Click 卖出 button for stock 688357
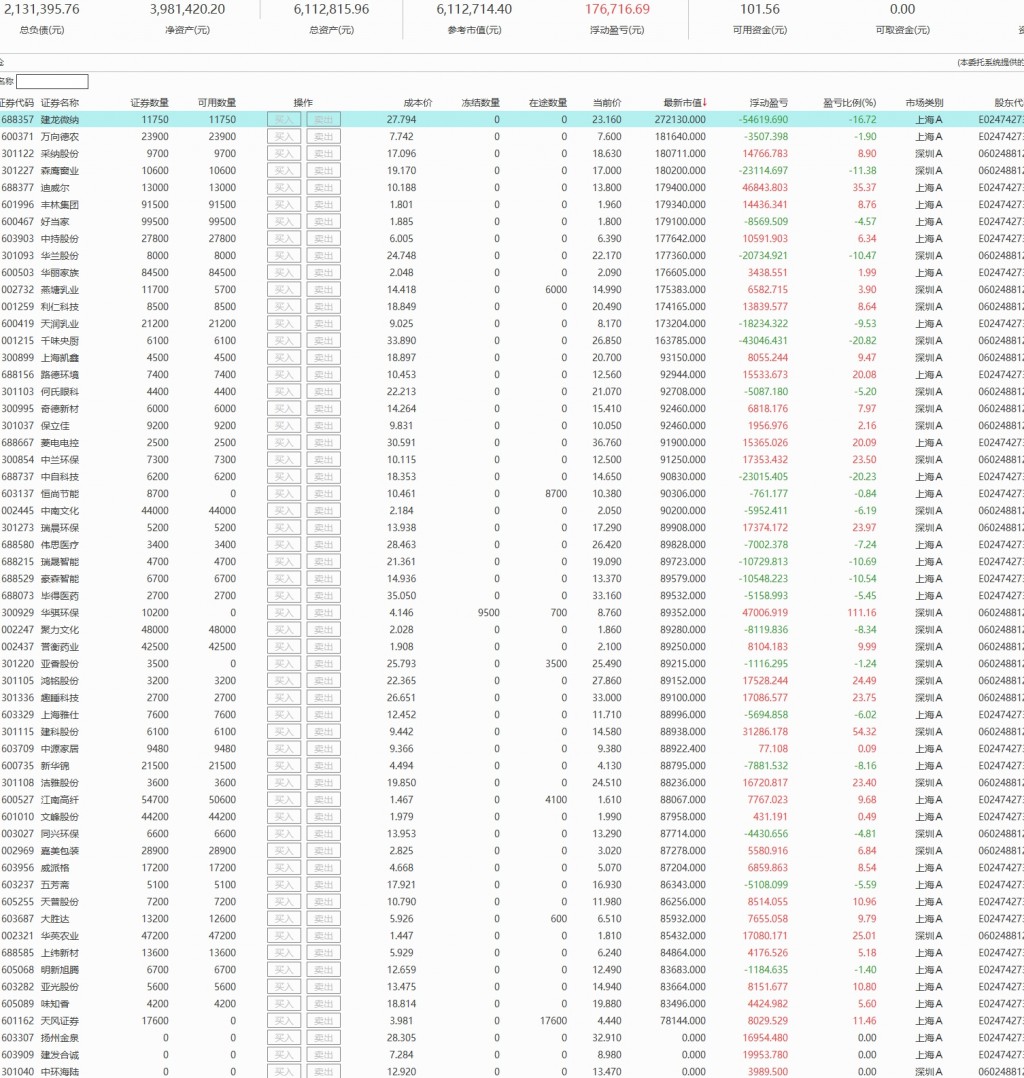 click(x=323, y=120)
